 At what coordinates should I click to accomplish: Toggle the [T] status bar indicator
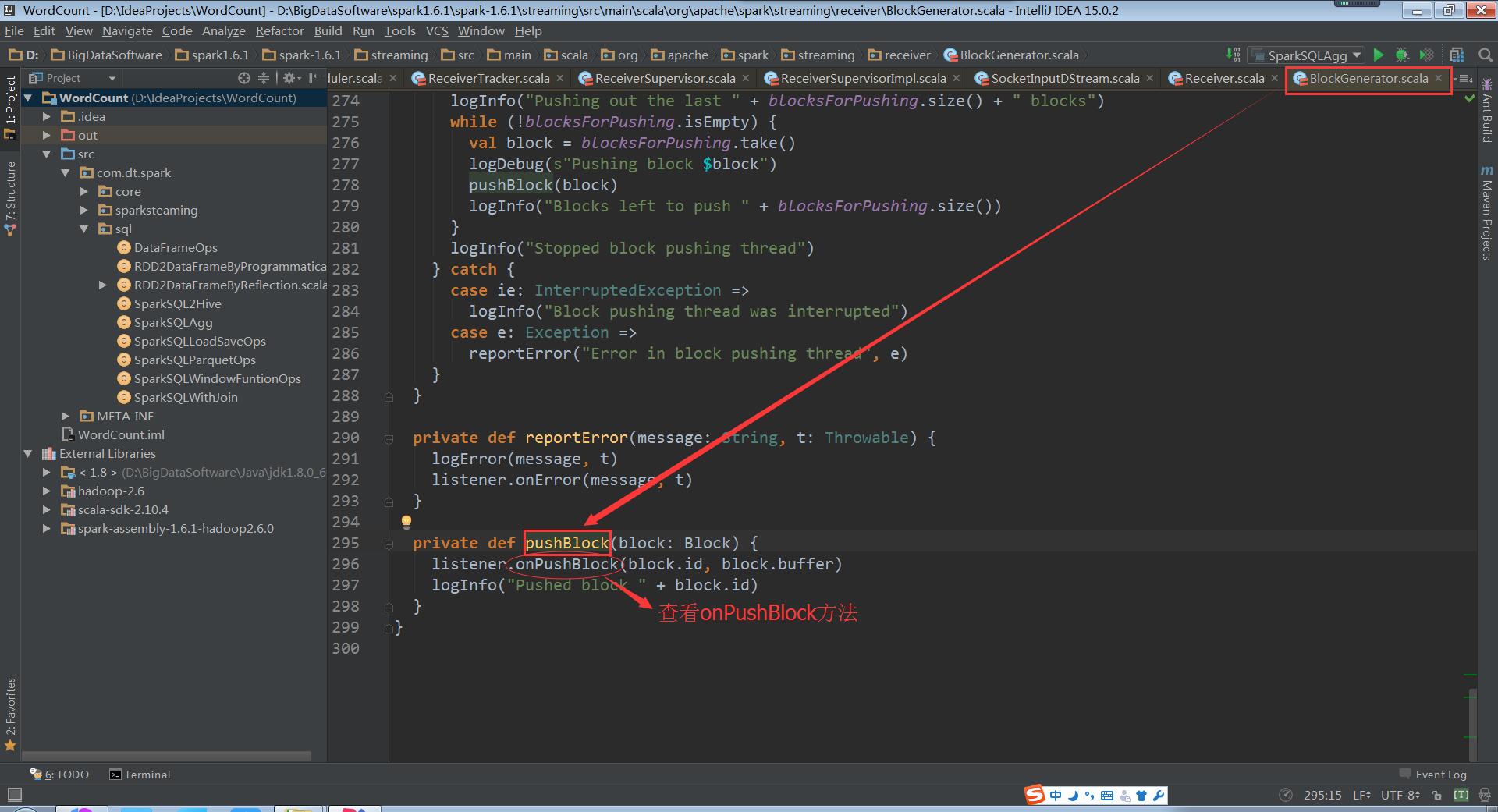(x=1461, y=795)
